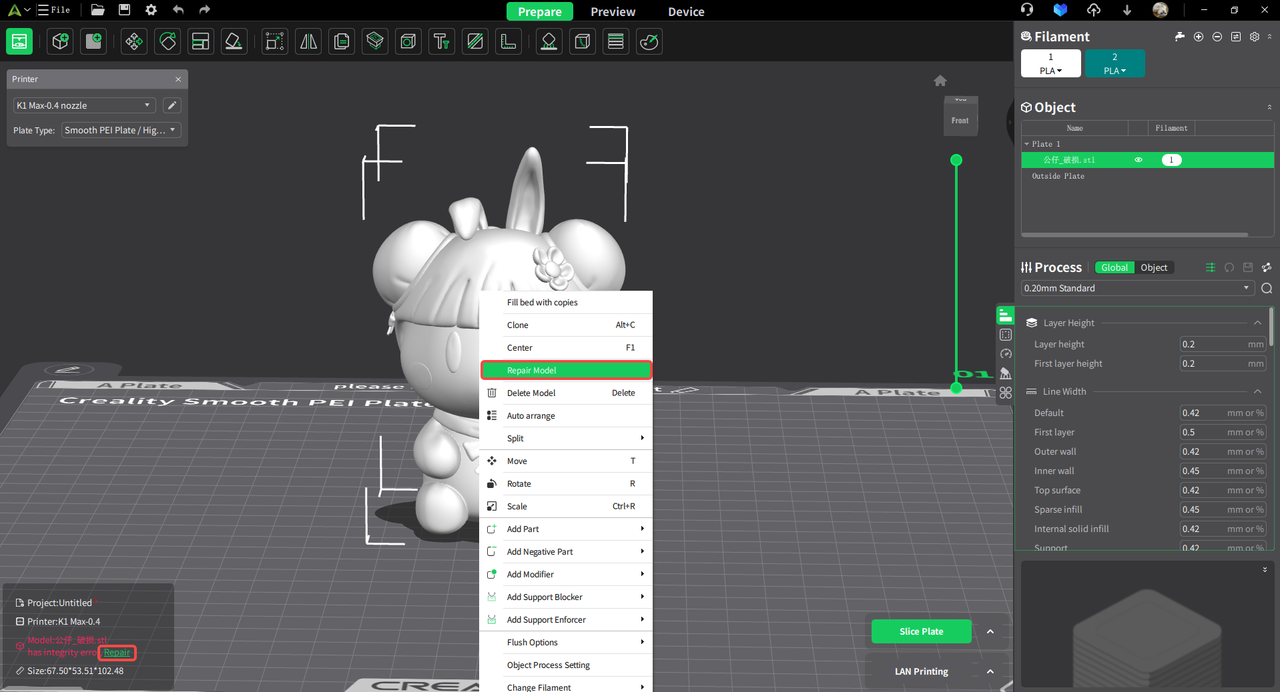Add a new plate with the plate-plus icon
1280x692 pixels.
pos(94,42)
